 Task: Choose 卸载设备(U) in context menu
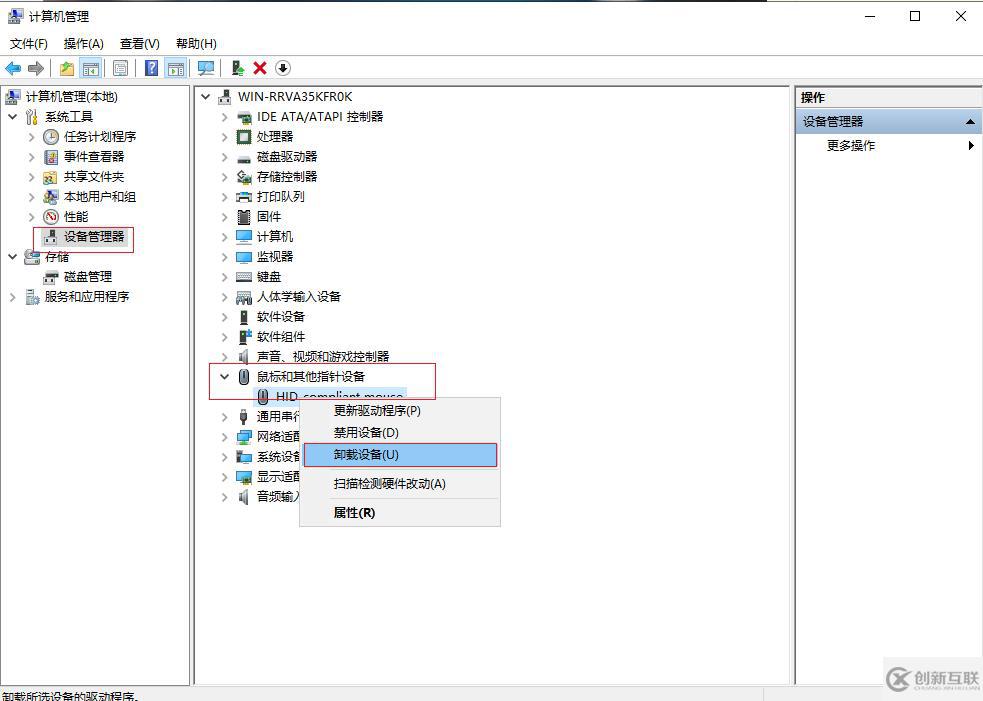(400, 455)
